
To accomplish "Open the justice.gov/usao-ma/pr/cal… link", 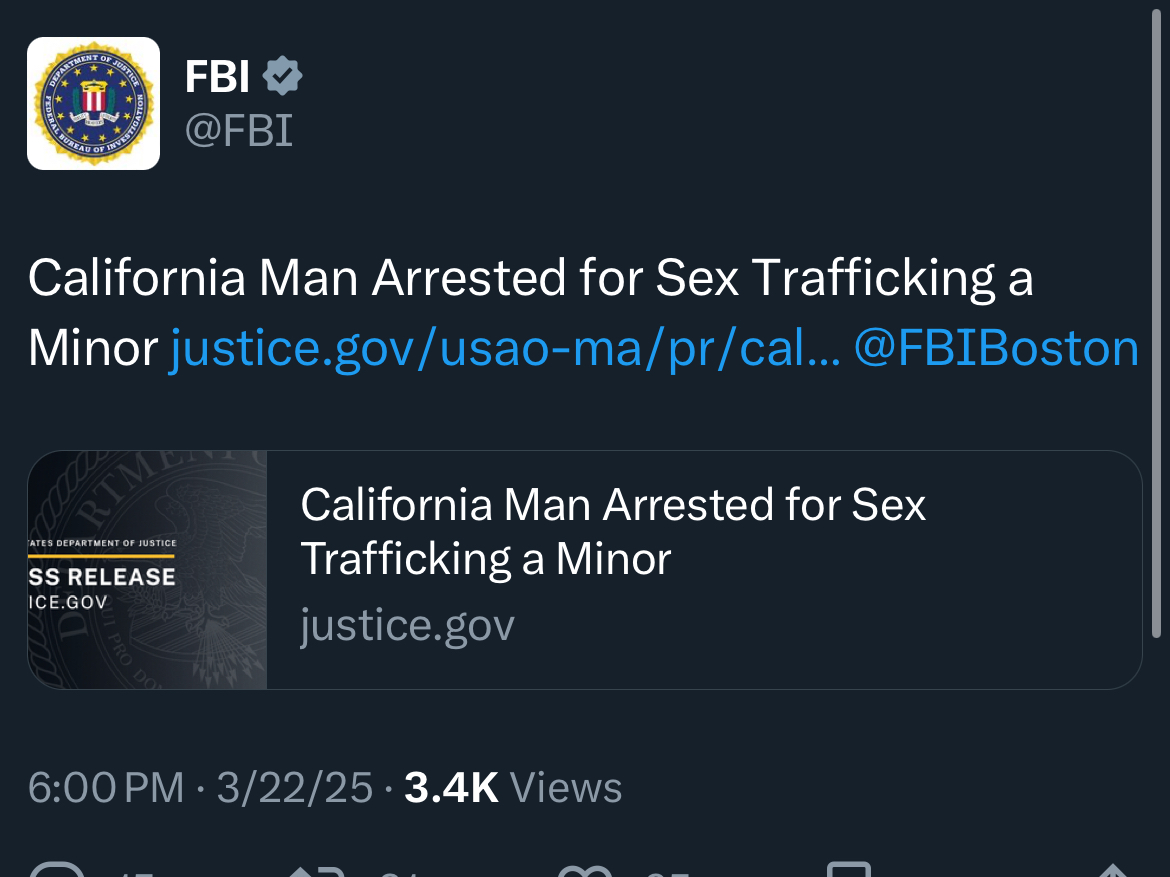I will [x=504, y=348].
